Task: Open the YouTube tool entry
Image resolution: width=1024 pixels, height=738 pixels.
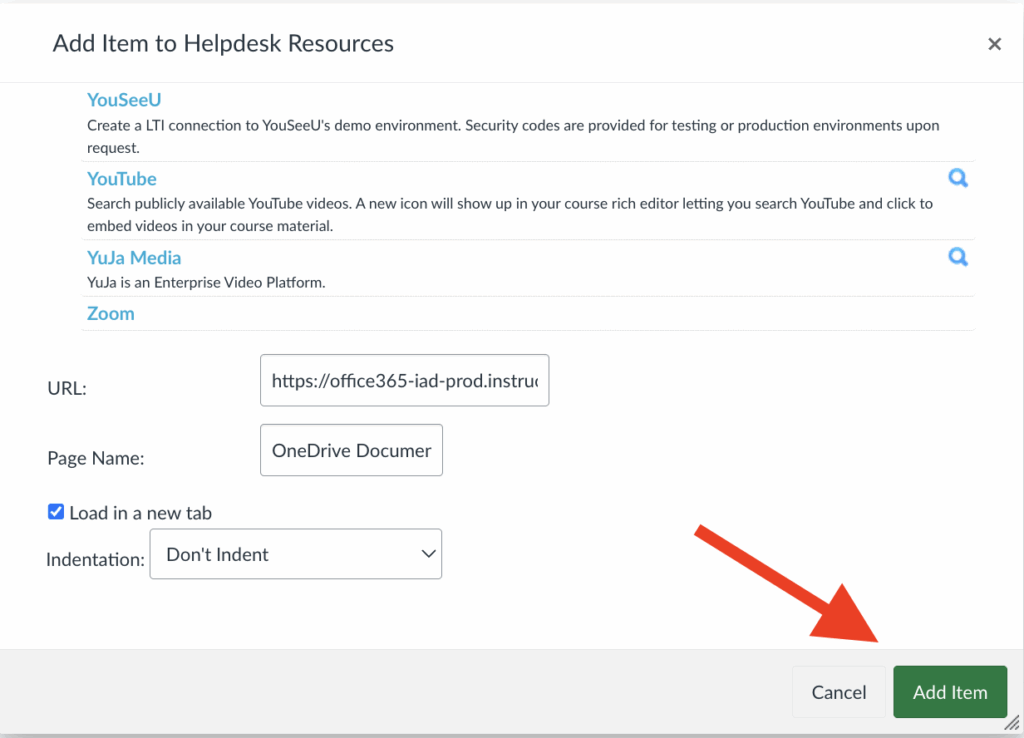Action: pos(121,179)
